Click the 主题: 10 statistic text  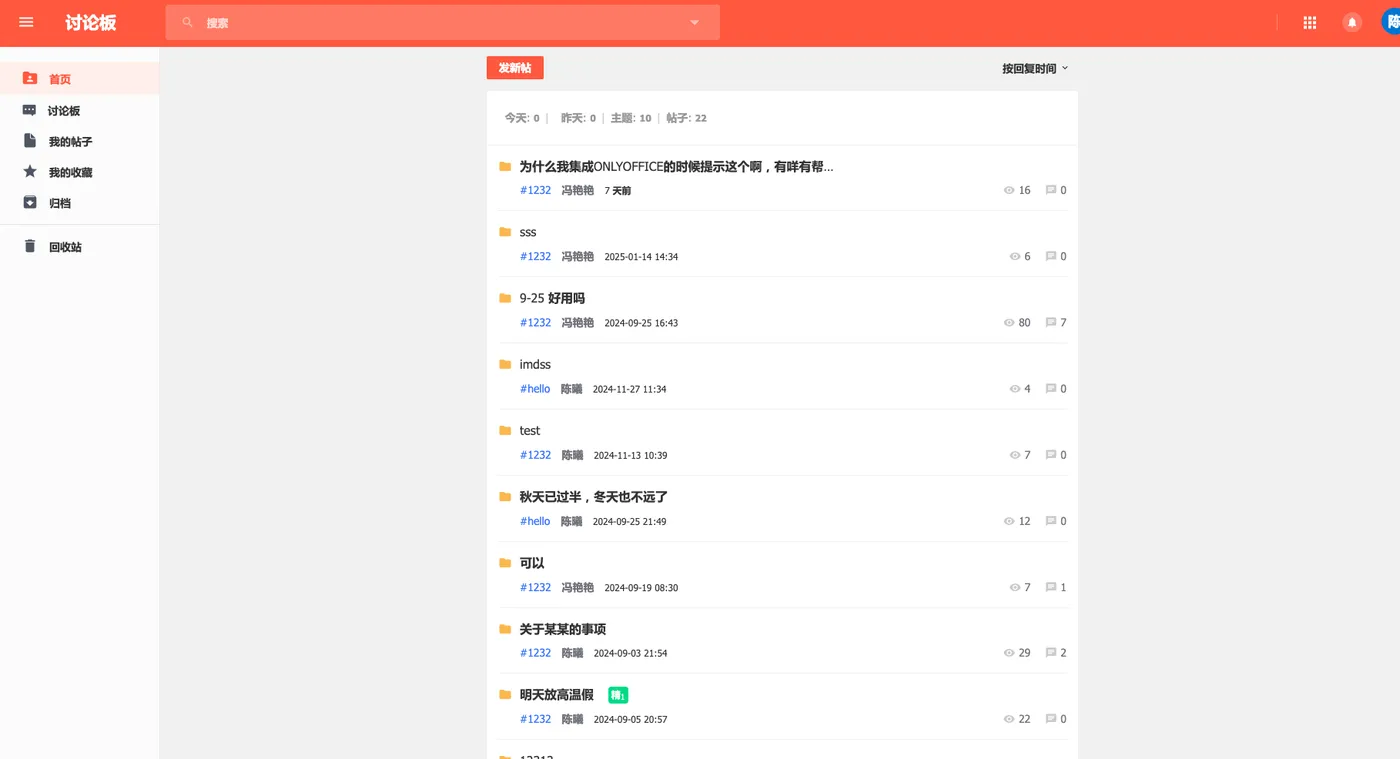coord(631,118)
